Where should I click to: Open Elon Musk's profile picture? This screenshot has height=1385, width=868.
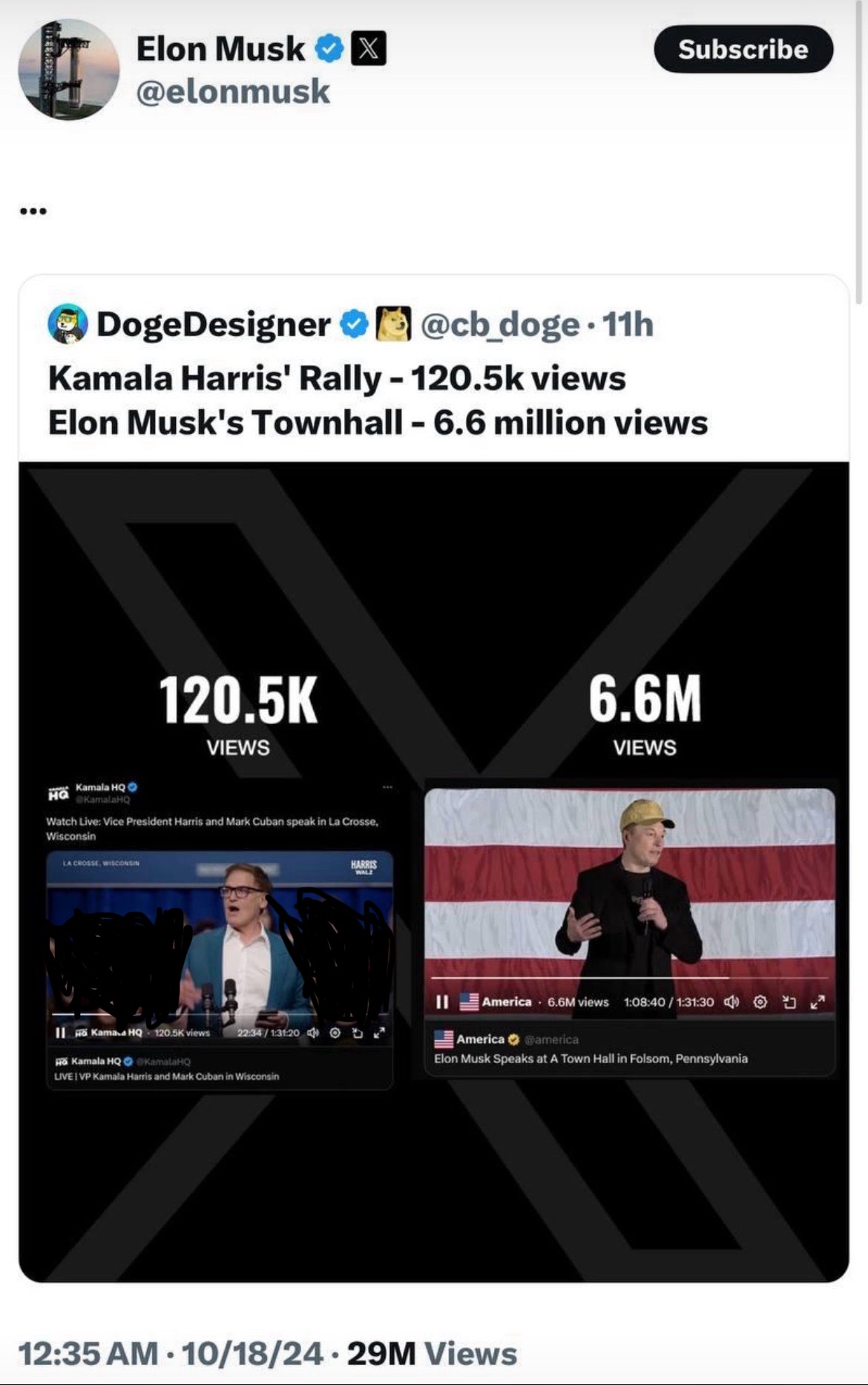pos(68,69)
